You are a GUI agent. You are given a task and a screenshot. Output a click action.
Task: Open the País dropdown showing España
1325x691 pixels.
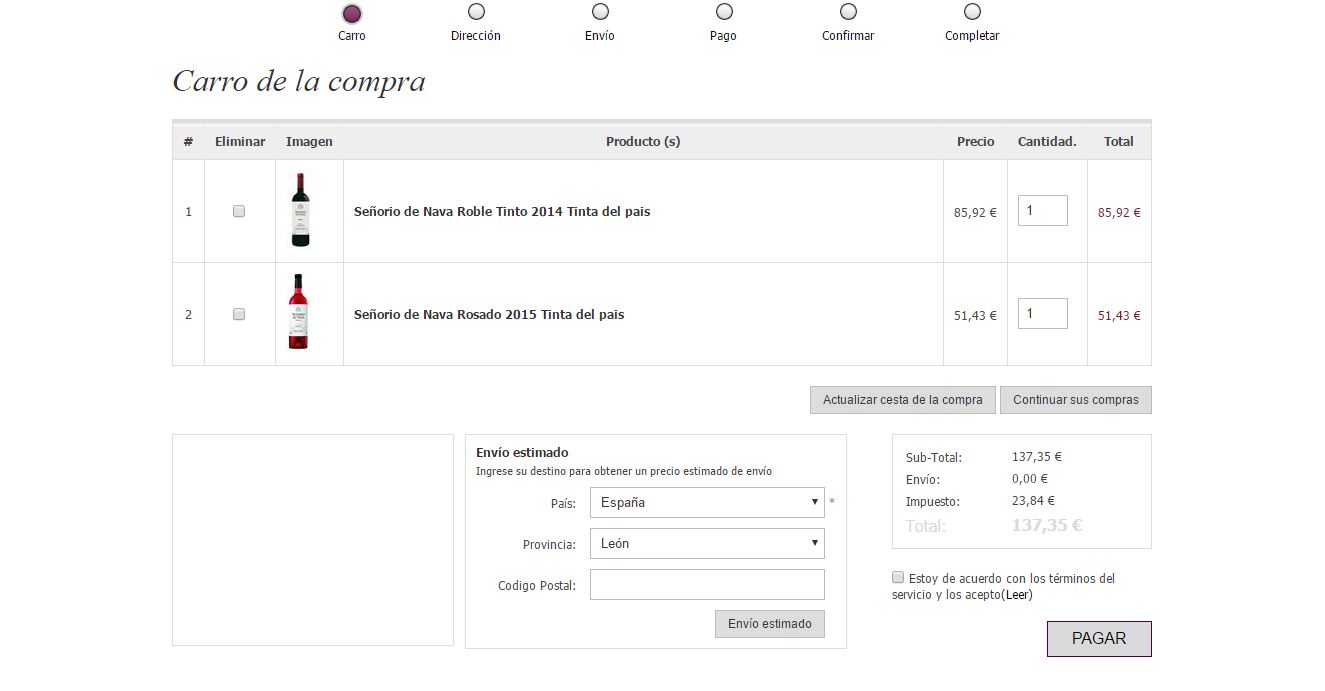707,502
